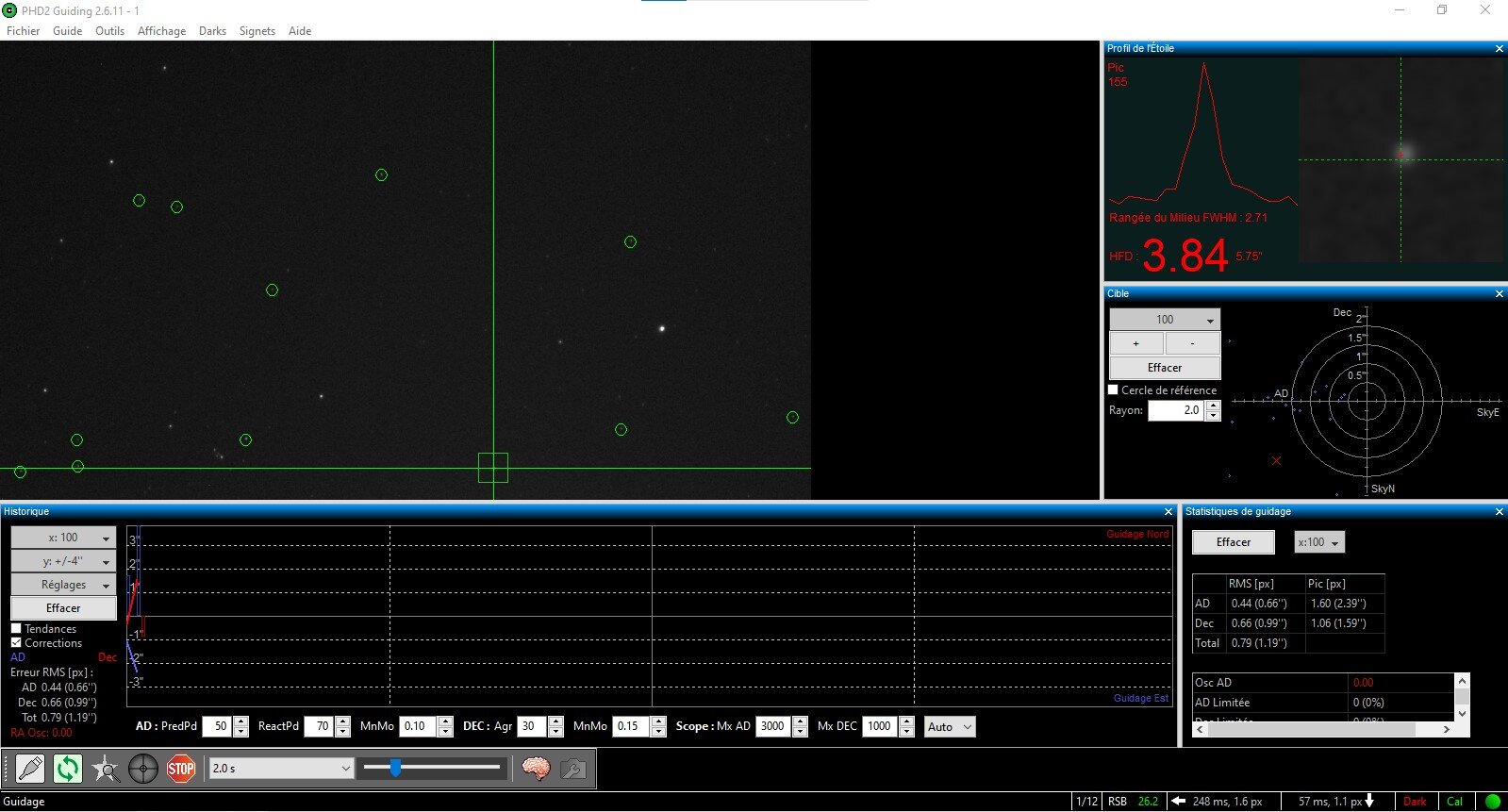Open the Darks menu
Screen dimensions: 1508x812
213,31
